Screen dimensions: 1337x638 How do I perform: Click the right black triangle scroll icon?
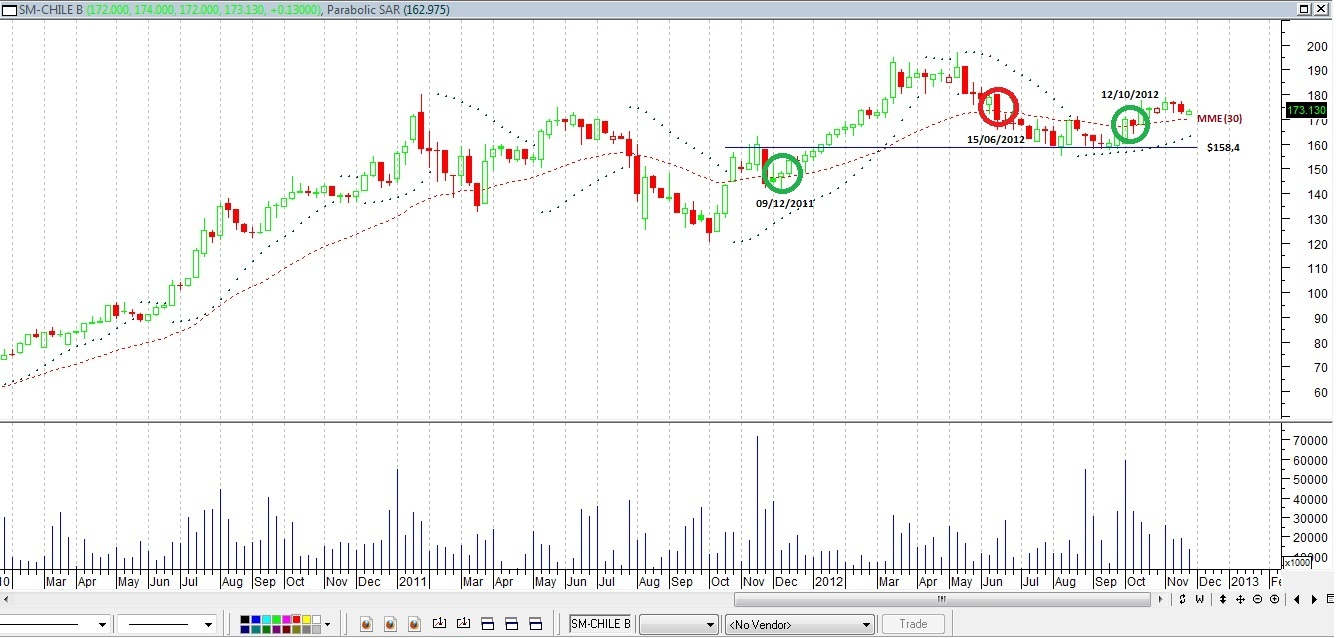[1314, 600]
